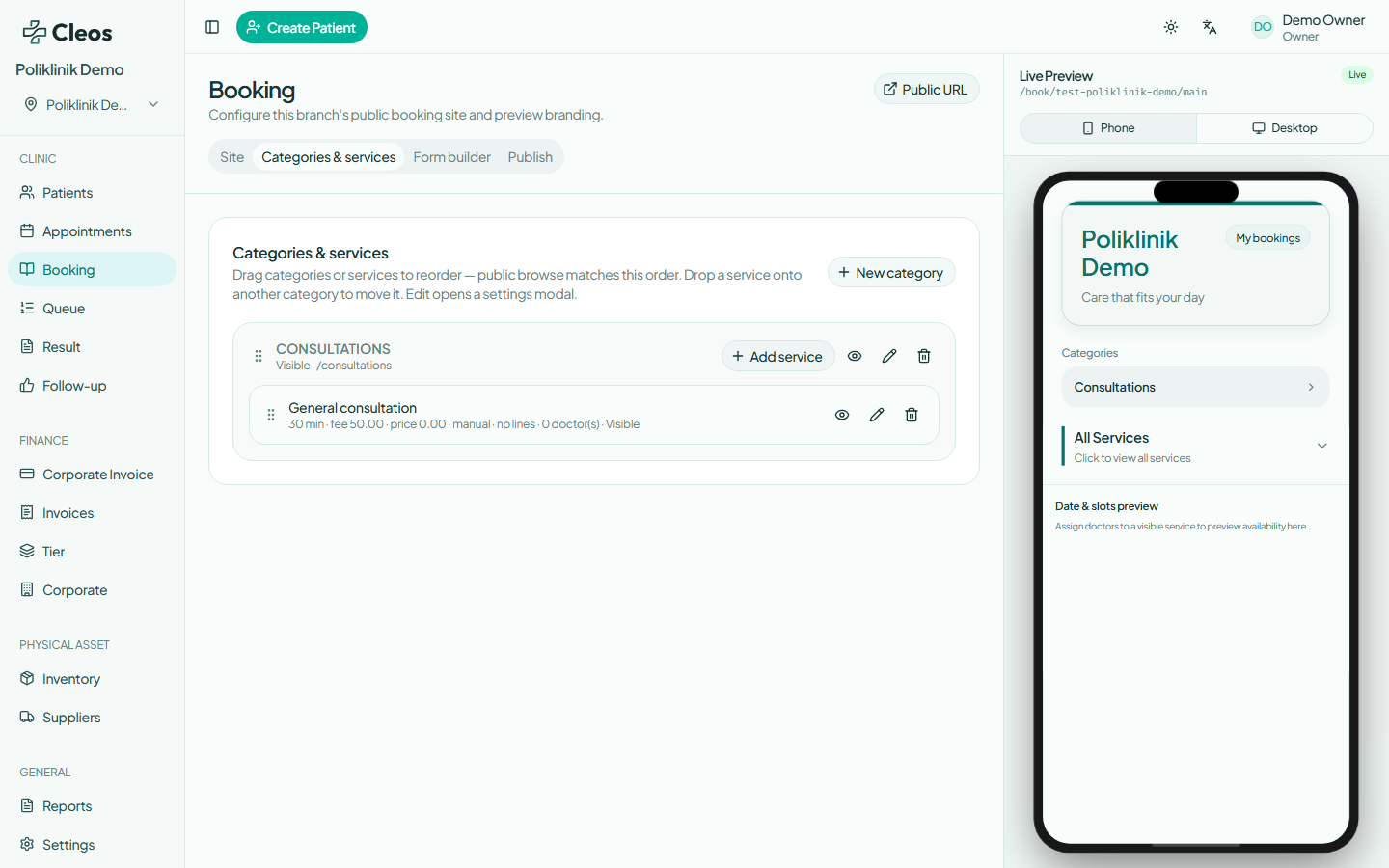The width and height of the screenshot is (1389, 868).
Task: Open the Poliklinik De... branch dropdown
Action: point(93,104)
